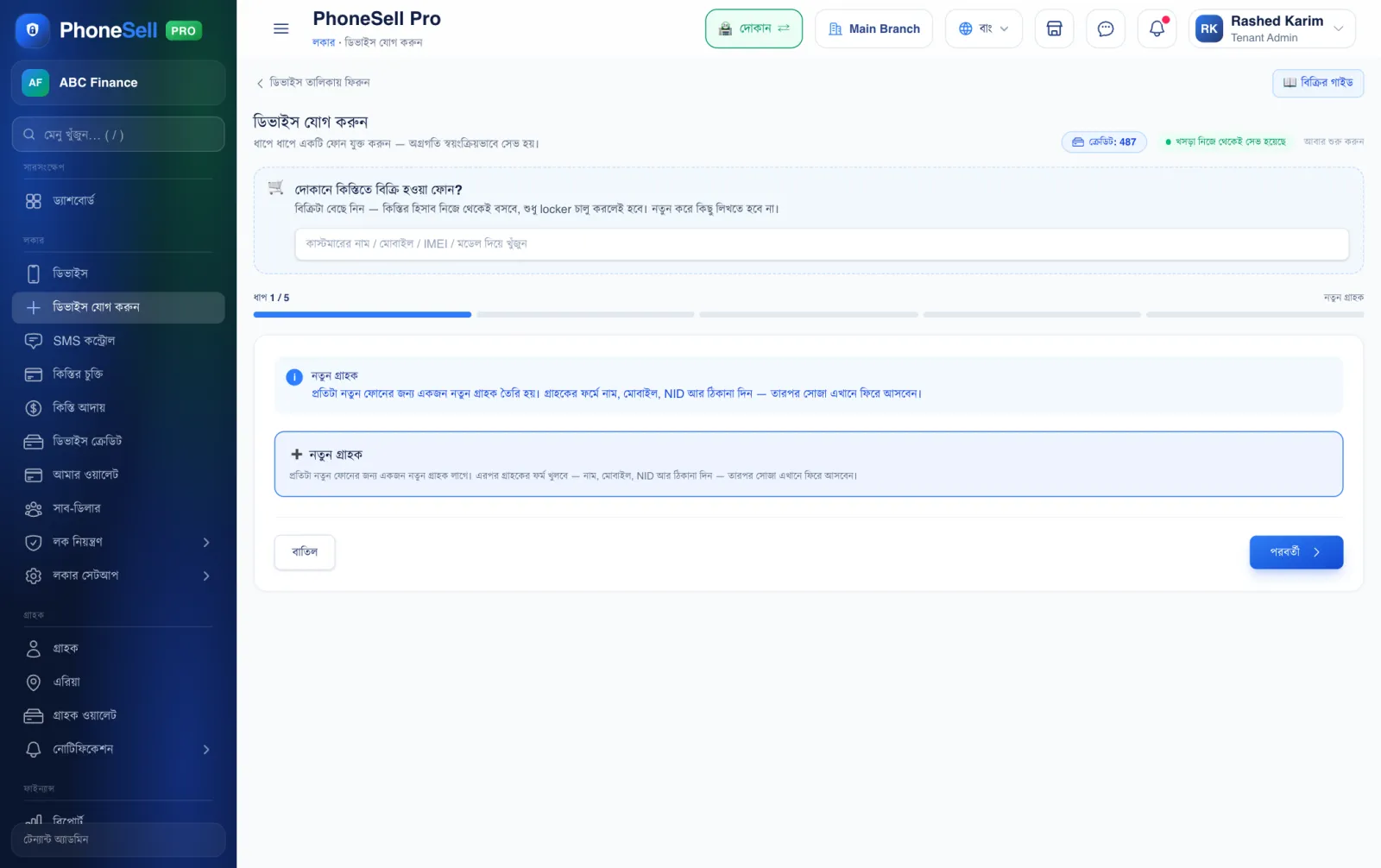Click the গ্রাহক person icon
The image size is (1381, 868).
pos(34,649)
